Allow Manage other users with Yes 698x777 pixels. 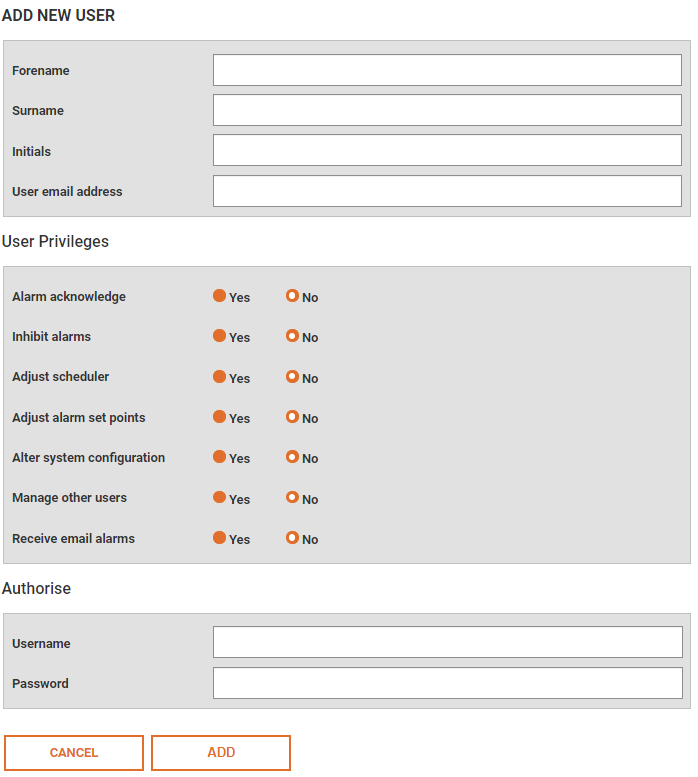[219, 498]
